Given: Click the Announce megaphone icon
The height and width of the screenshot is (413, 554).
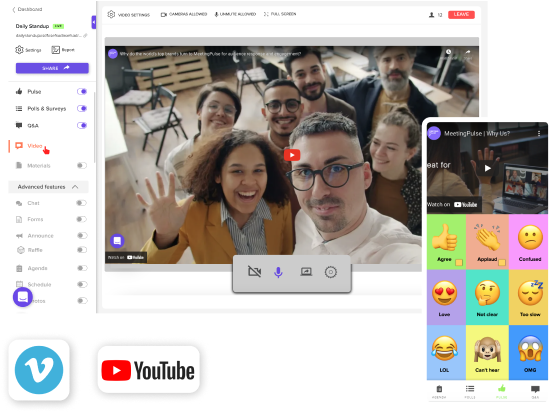Looking at the screenshot, I should pos(19,236).
